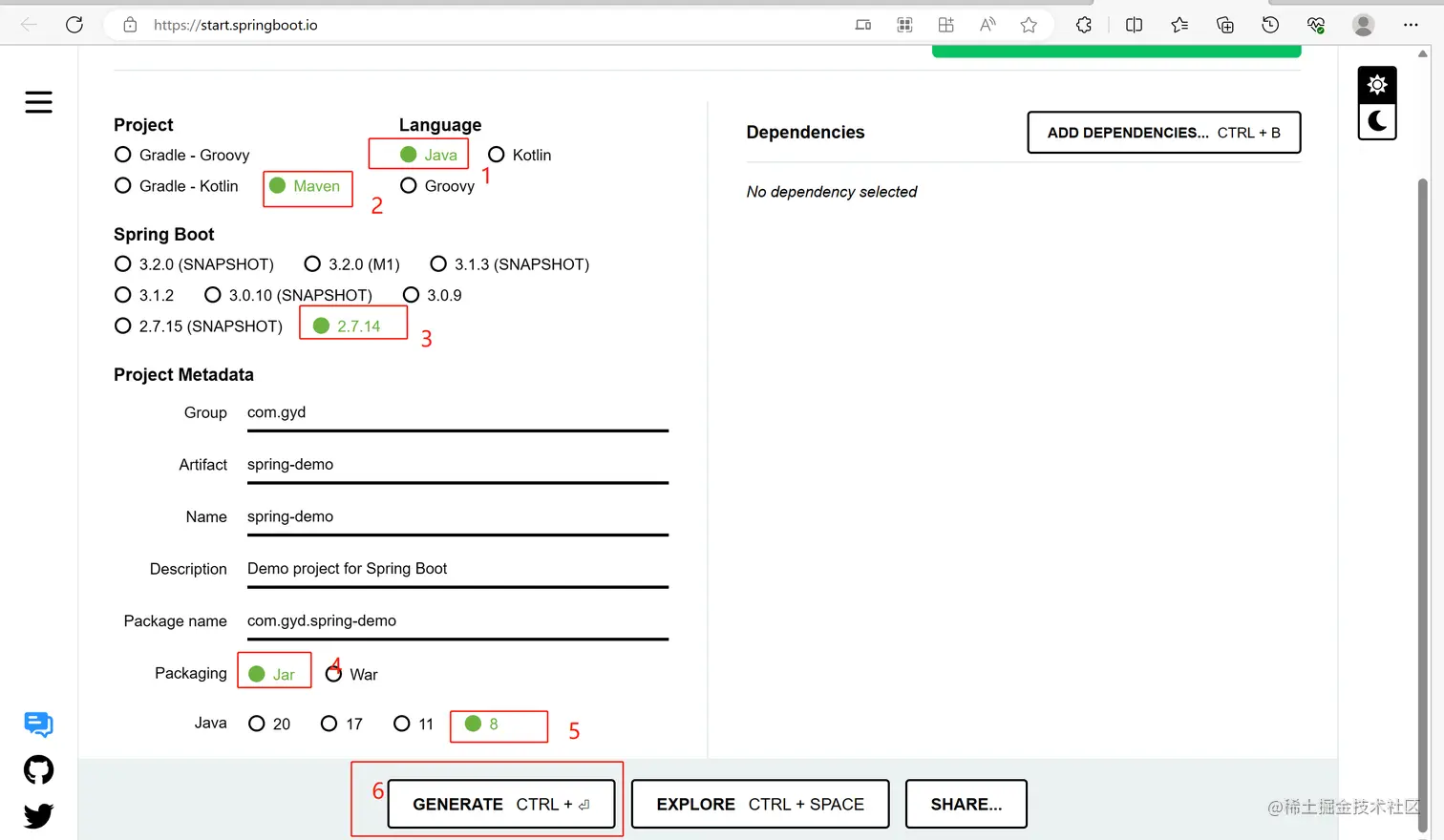Open browser Settings and more ellipsis
This screenshot has width=1444, height=840.
(x=1411, y=25)
